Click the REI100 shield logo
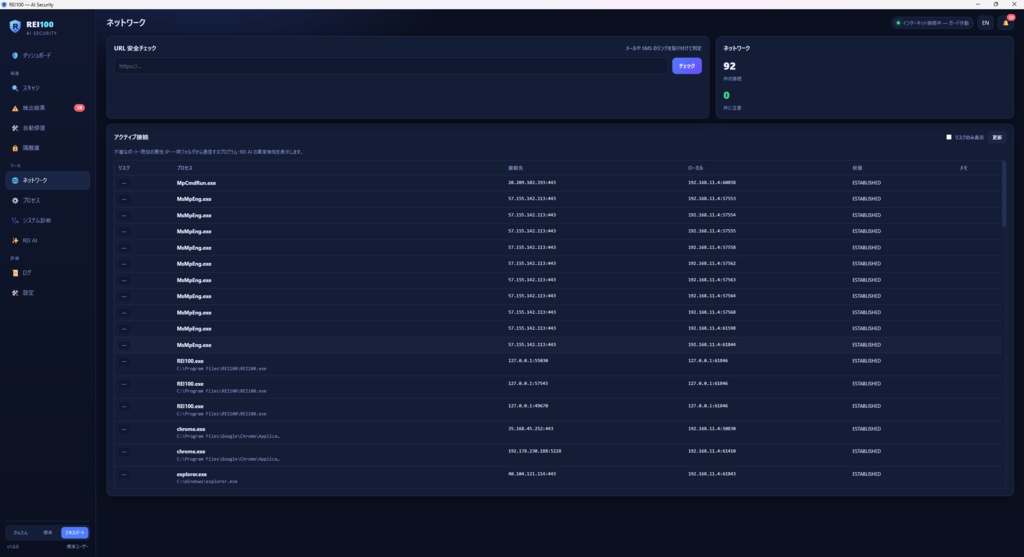Image resolution: width=1024 pixels, height=557 pixels. point(15,27)
